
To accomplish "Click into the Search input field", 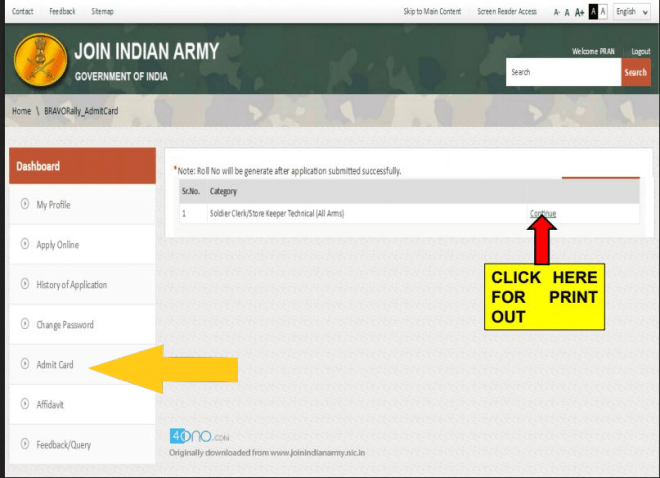I will coord(563,72).
